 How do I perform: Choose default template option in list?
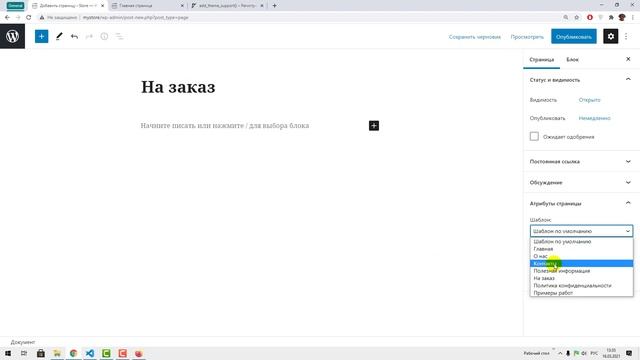click(582, 242)
